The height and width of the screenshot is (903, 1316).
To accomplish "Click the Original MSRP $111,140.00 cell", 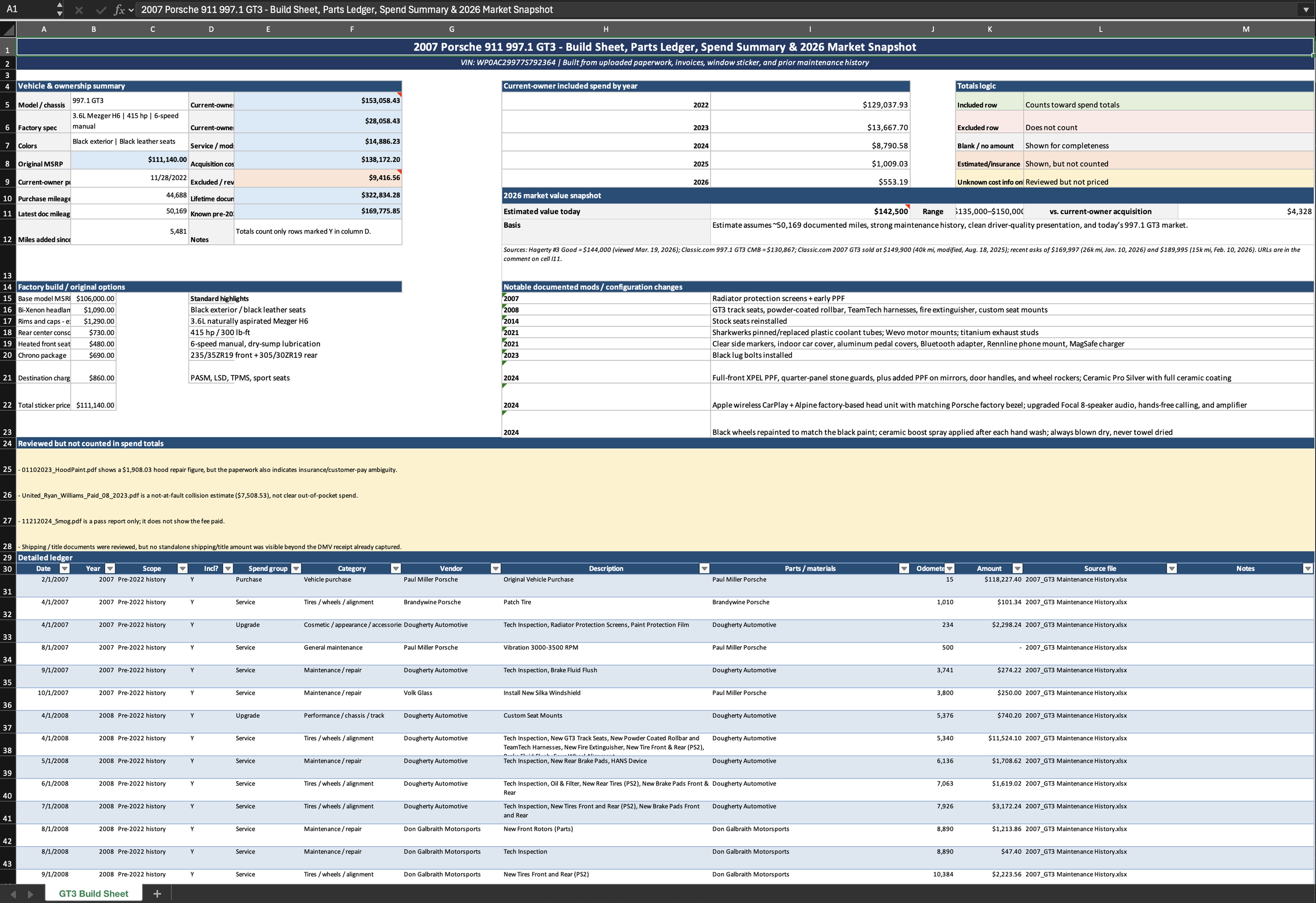I will [x=129, y=159].
